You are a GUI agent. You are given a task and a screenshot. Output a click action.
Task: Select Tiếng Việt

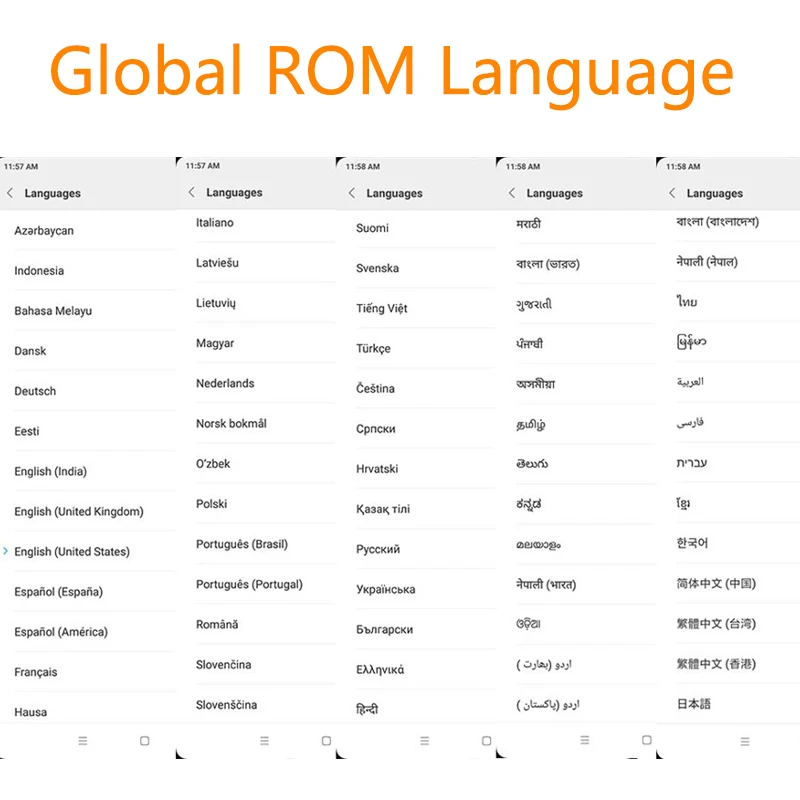[x=382, y=308]
